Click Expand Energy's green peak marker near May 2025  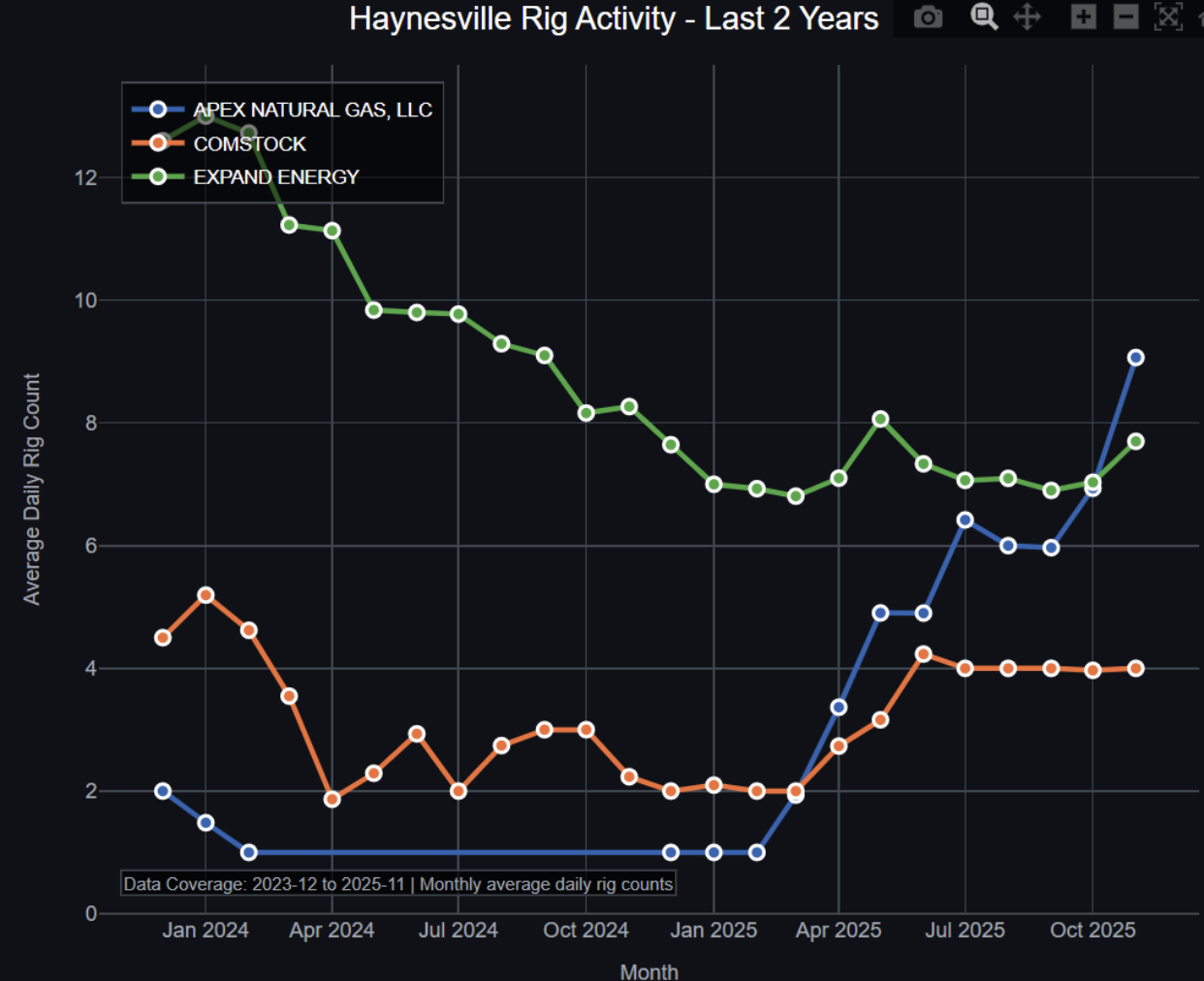click(x=880, y=420)
